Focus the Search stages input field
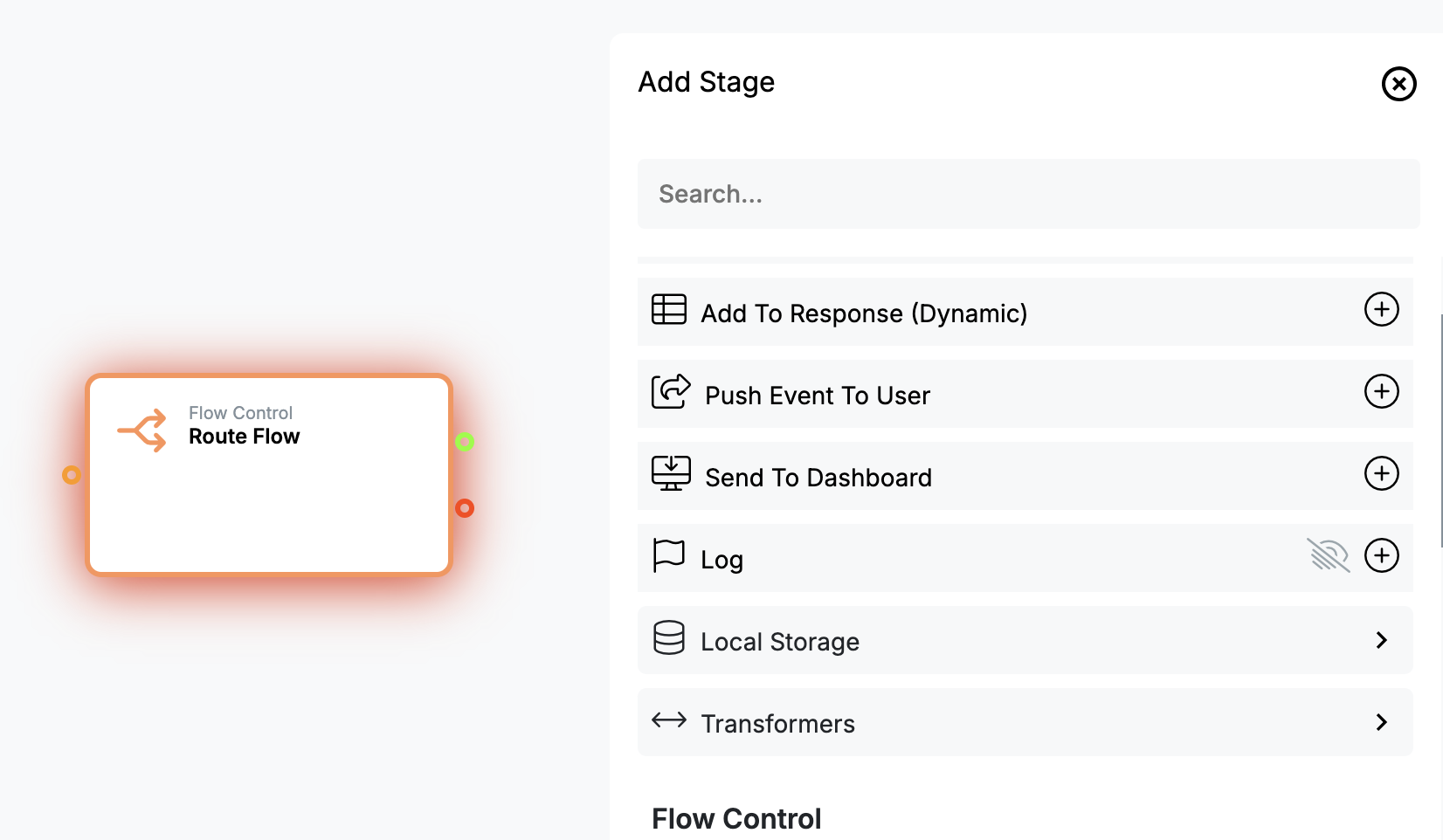The height and width of the screenshot is (840, 1443). tap(1029, 194)
